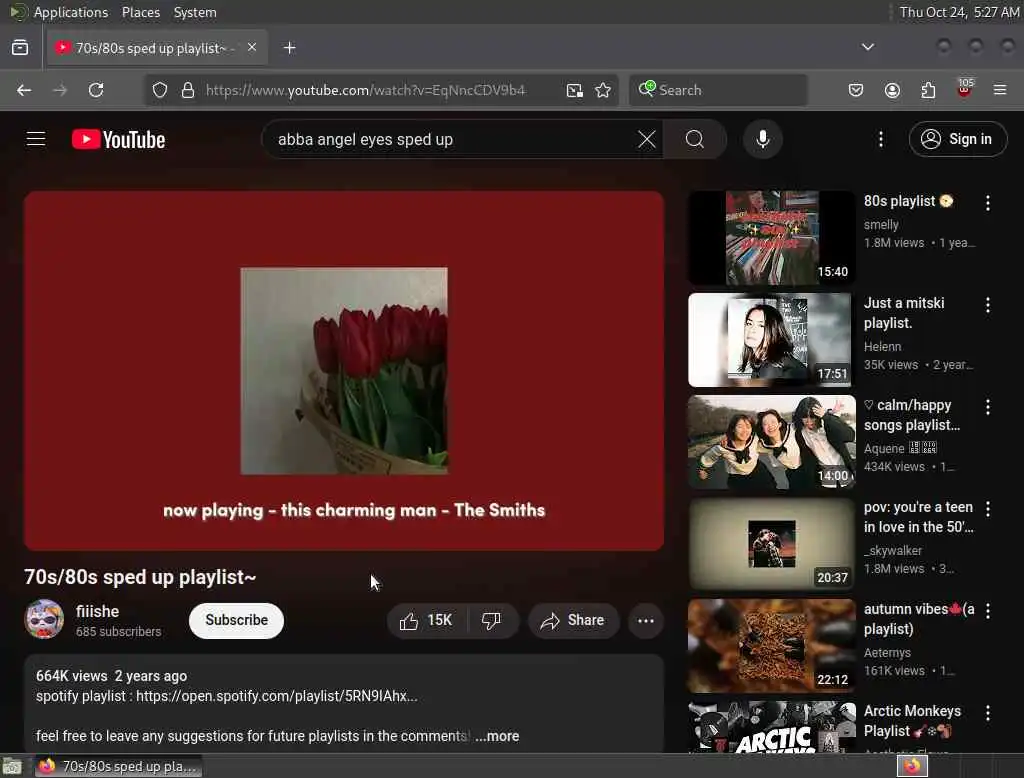The height and width of the screenshot is (778, 1024).
Task: Open Firefox View icon beside tabs
Action: 20,48
